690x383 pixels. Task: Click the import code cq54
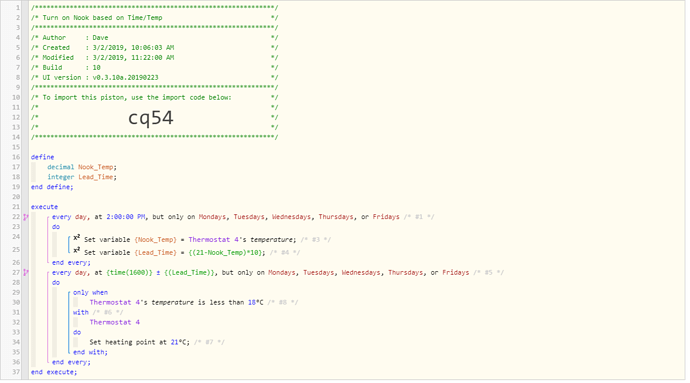(151, 118)
